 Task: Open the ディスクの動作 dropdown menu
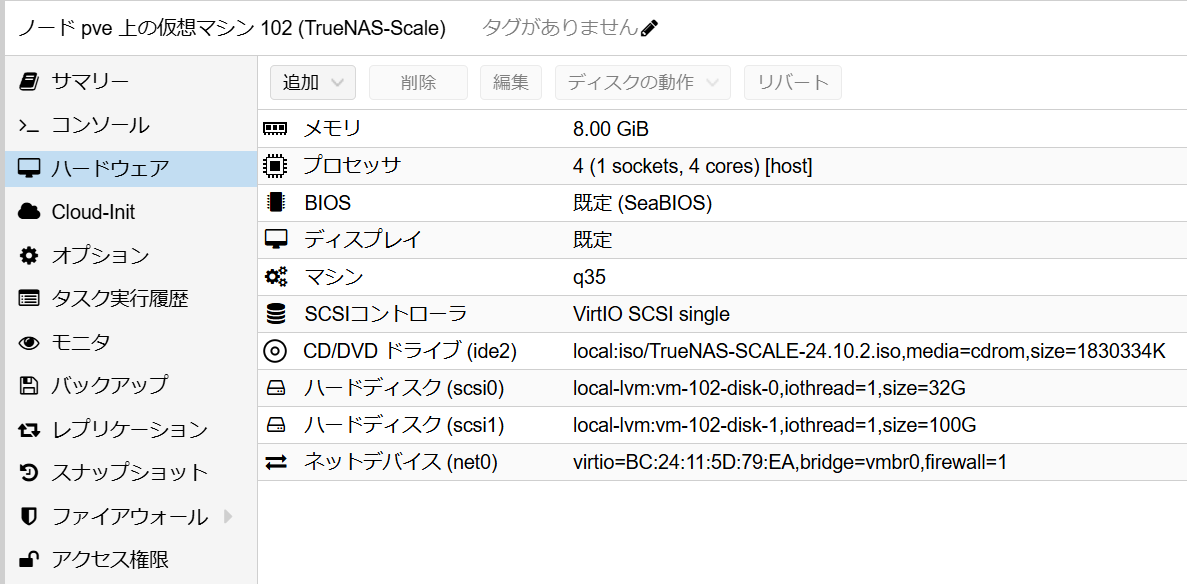[643, 83]
